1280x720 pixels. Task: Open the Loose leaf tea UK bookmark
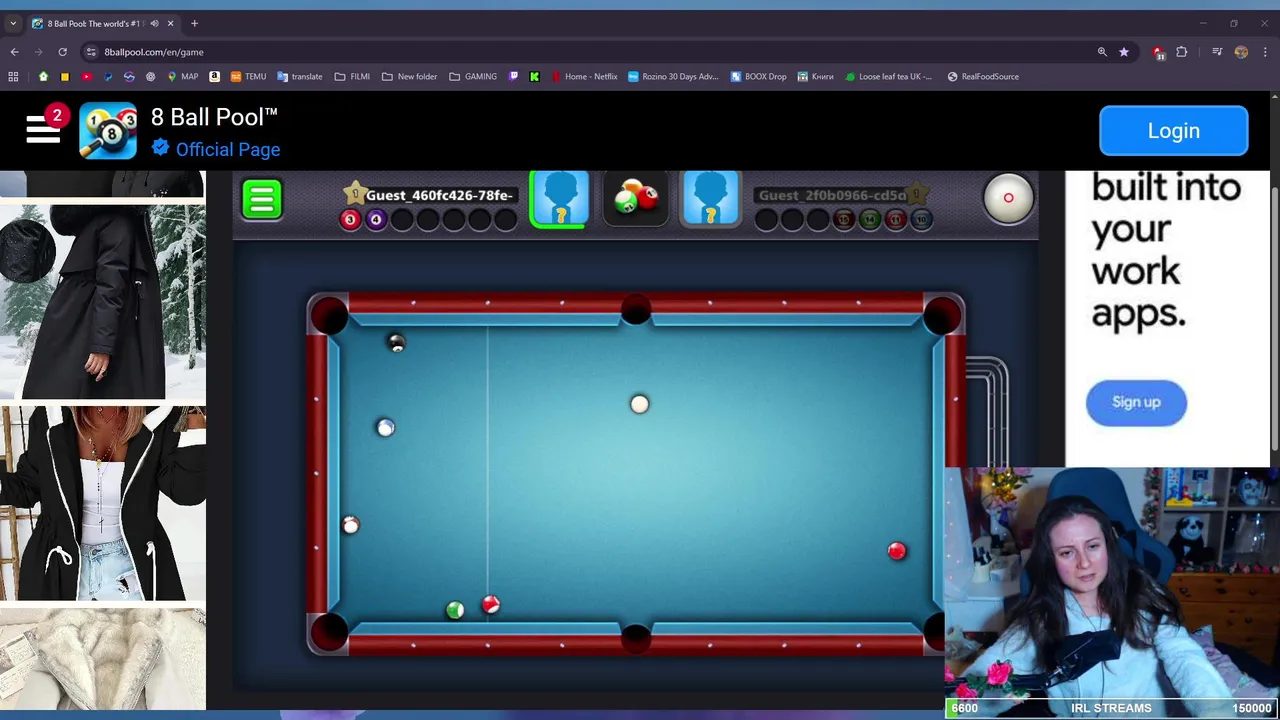888,76
